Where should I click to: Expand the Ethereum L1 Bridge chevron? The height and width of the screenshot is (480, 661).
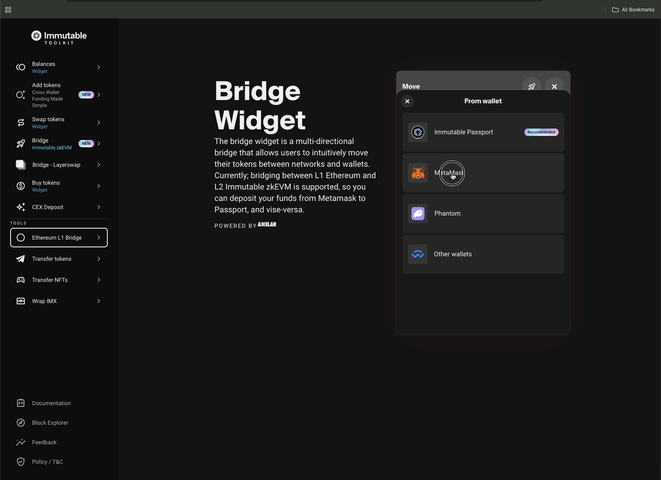99,238
